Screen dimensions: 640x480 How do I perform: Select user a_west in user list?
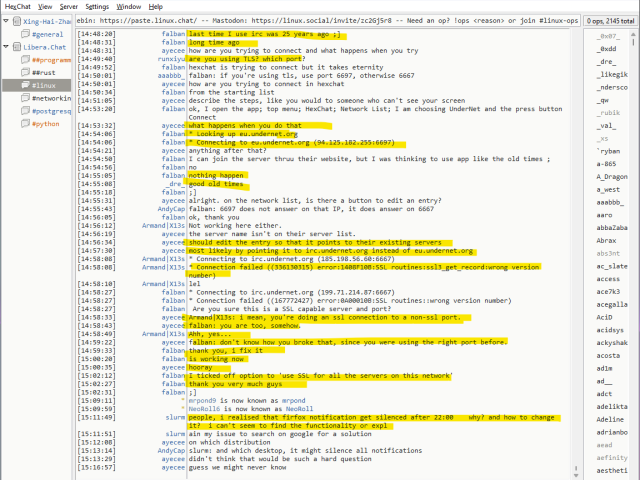point(608,189)
